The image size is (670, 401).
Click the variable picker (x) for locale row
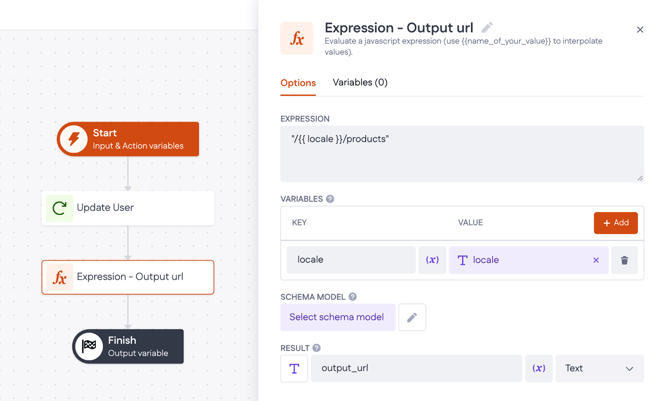click(x=432, y=260)
